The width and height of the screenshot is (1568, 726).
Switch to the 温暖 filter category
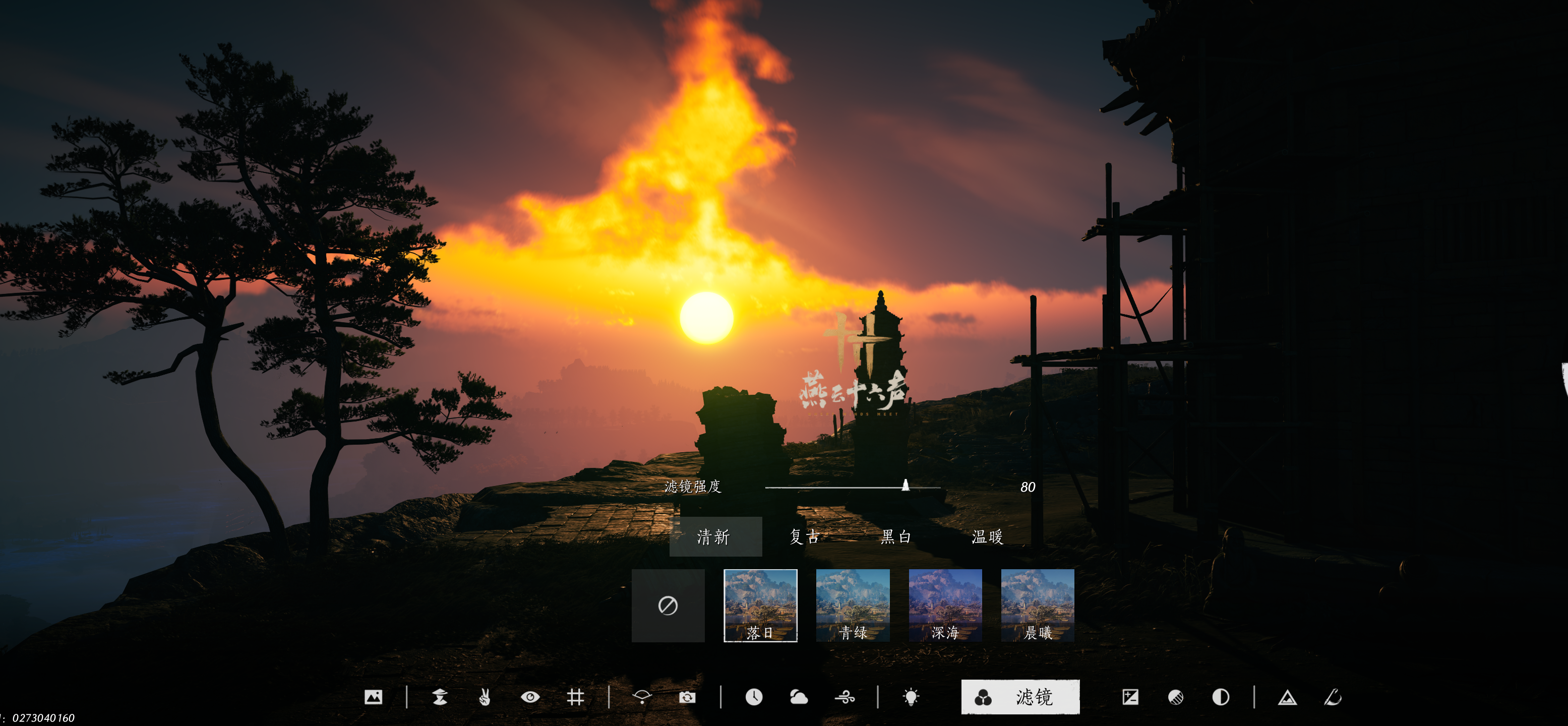click(987, 537)
